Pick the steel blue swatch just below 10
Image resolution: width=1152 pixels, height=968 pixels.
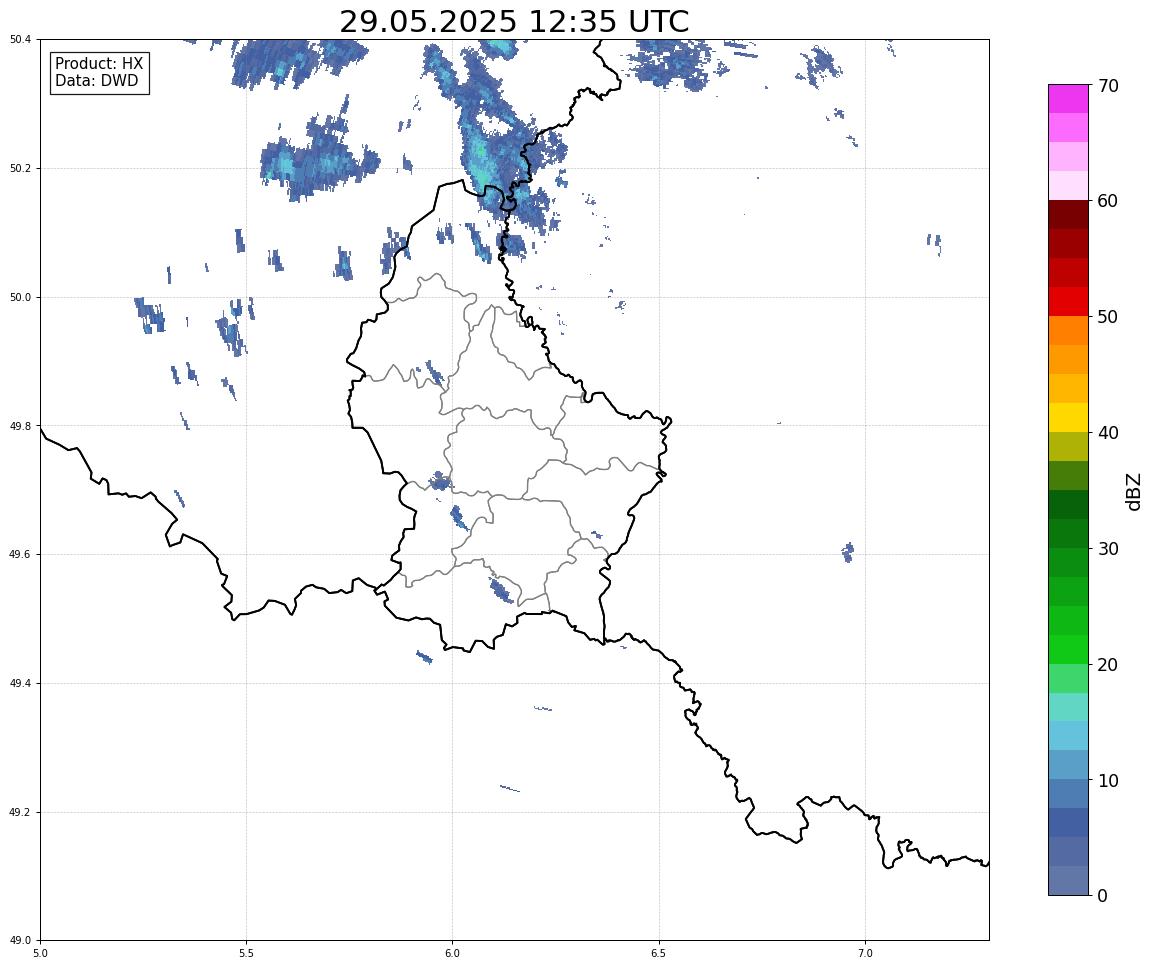point(1068,794)
